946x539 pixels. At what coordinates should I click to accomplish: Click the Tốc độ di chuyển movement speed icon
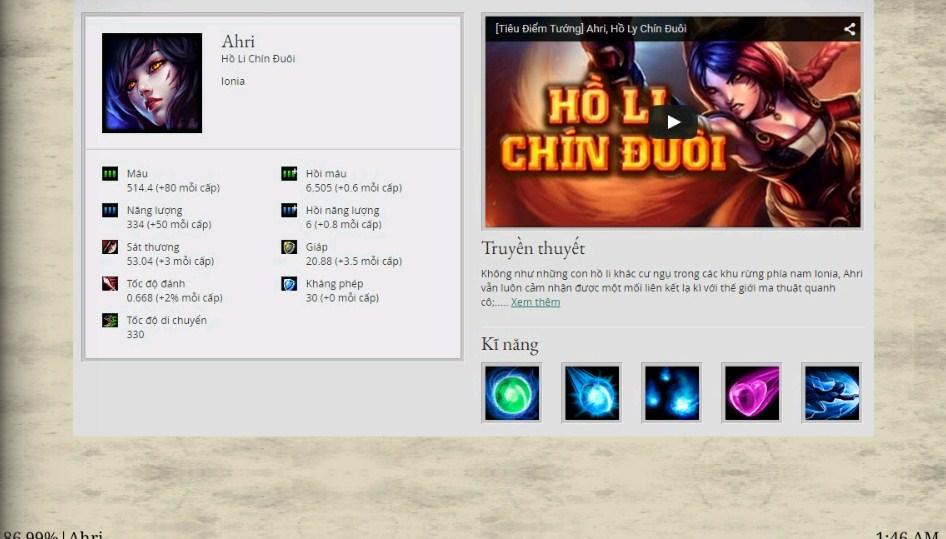point(110,321)
